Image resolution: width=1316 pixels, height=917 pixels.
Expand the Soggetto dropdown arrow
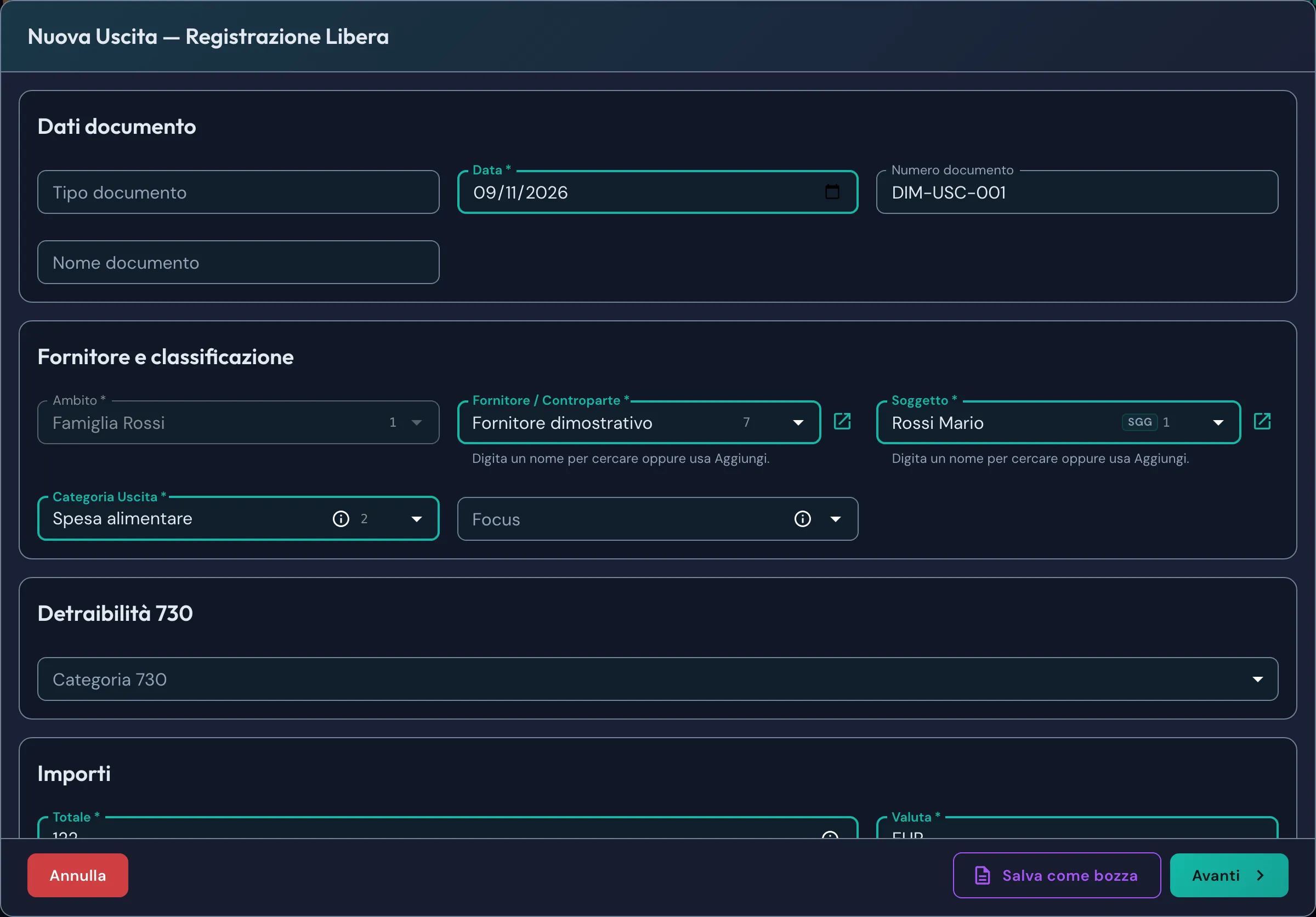pyautogui.click(x=1218, y=422)
